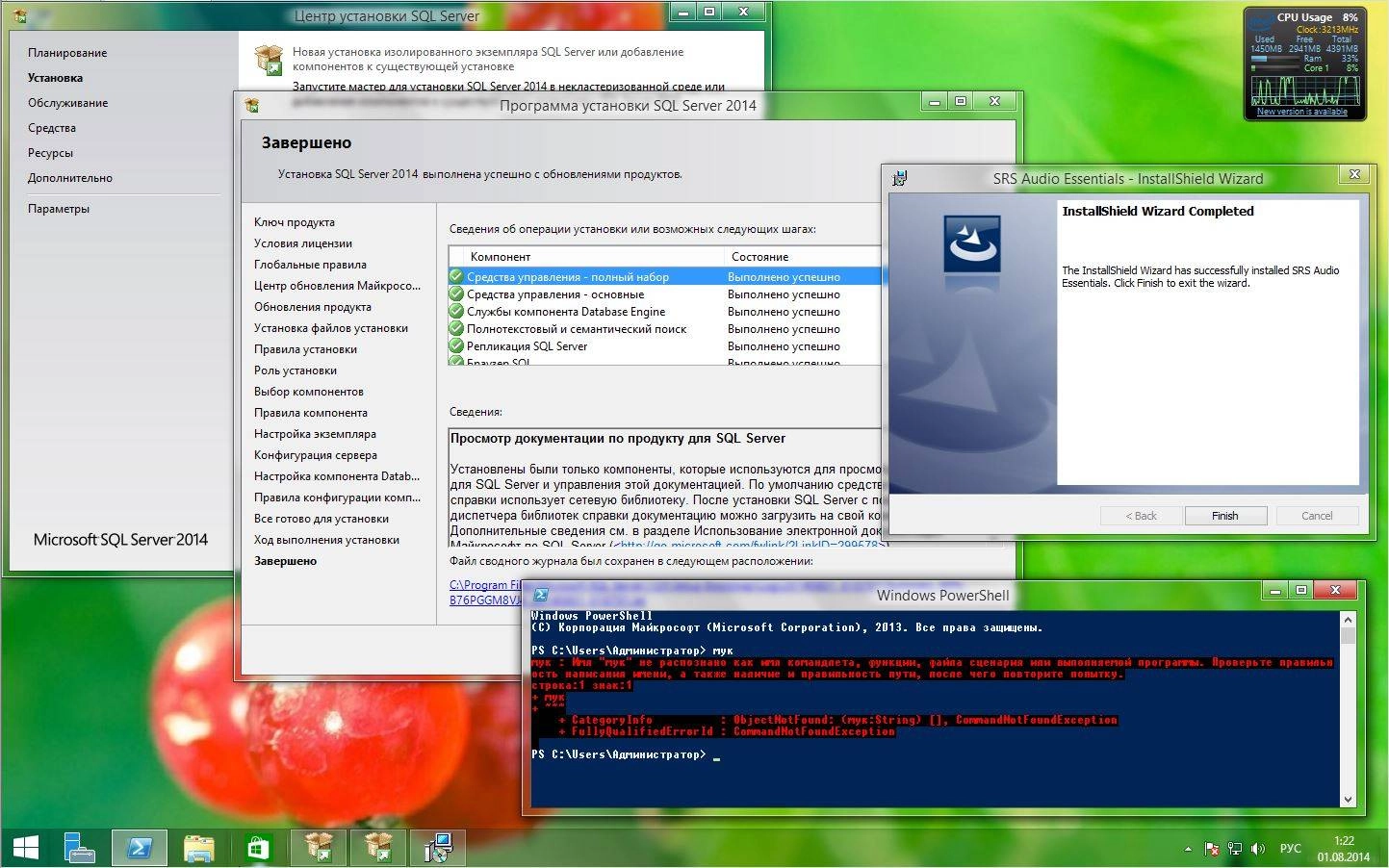1389x868 pixels.
Task: Select the PowerShell taskbar icon
Action: (140, 848)
